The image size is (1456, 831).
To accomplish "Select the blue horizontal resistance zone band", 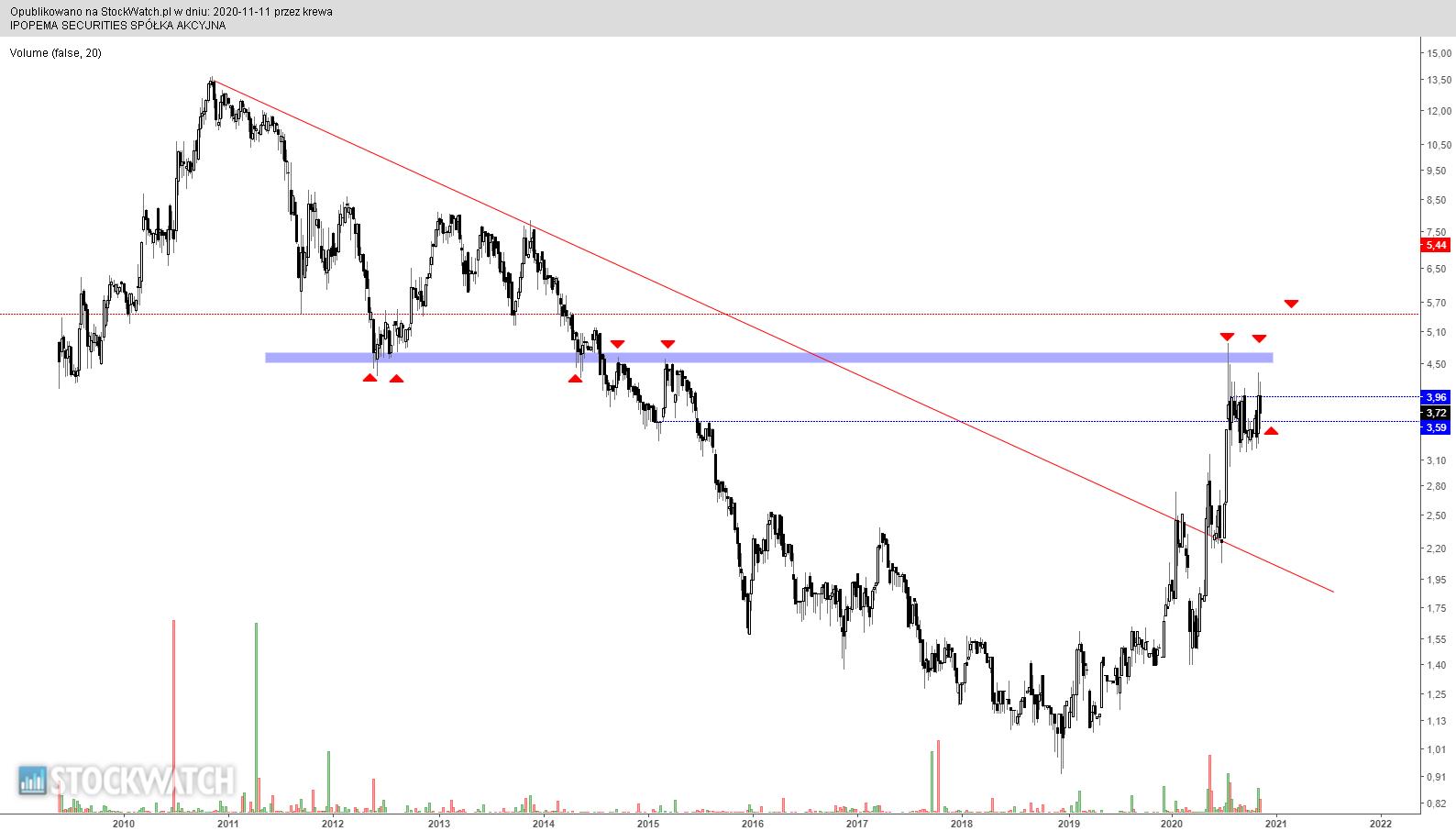I will click(x=768, y=358).
